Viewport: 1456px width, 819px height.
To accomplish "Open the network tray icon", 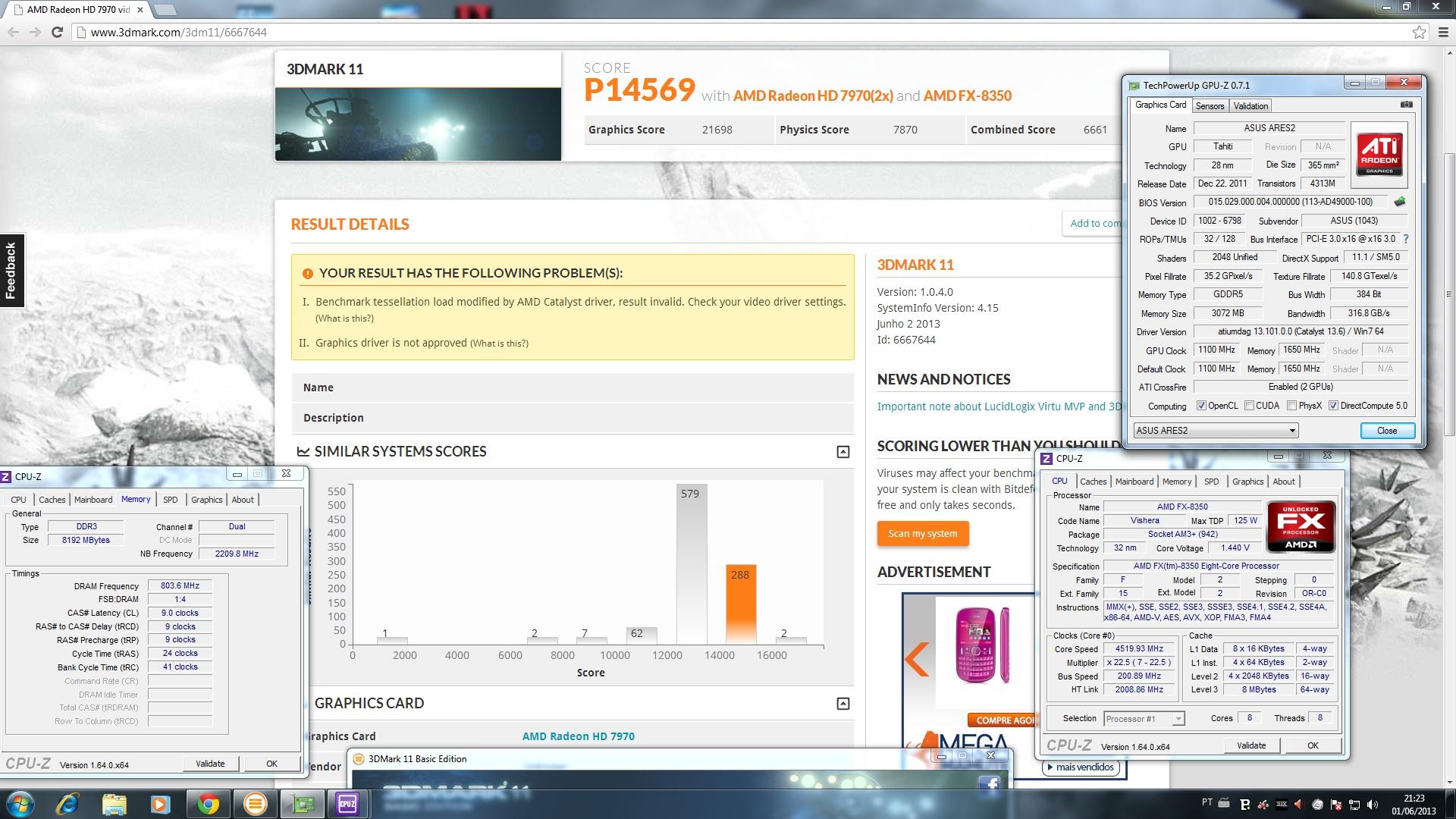I will click(x=1354, y=805).
